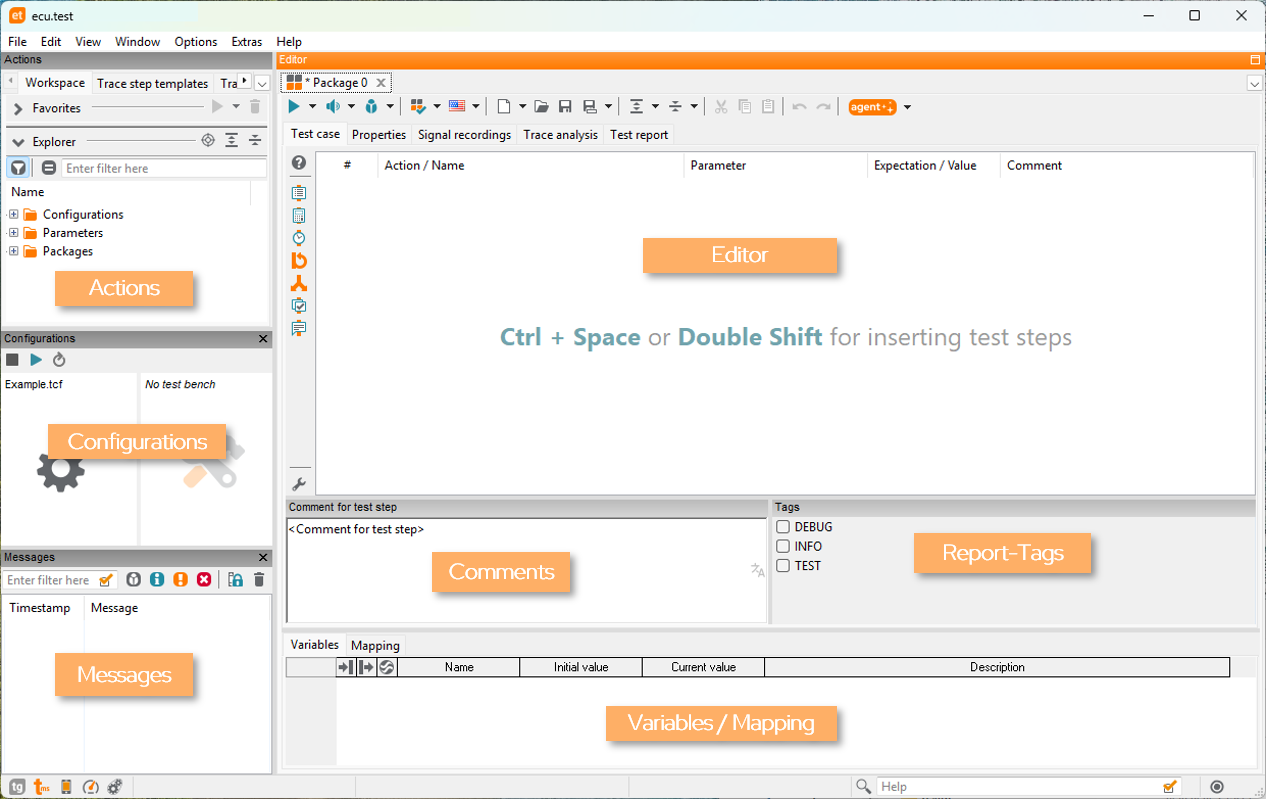Open the File menu
Screen dimensions: 1266x799
(x=17, y=41)
